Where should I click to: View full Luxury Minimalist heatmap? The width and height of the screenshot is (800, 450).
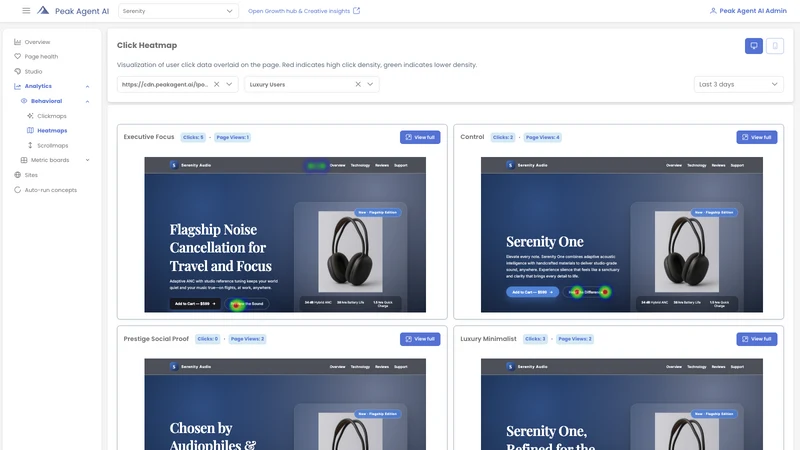point(757,339)
